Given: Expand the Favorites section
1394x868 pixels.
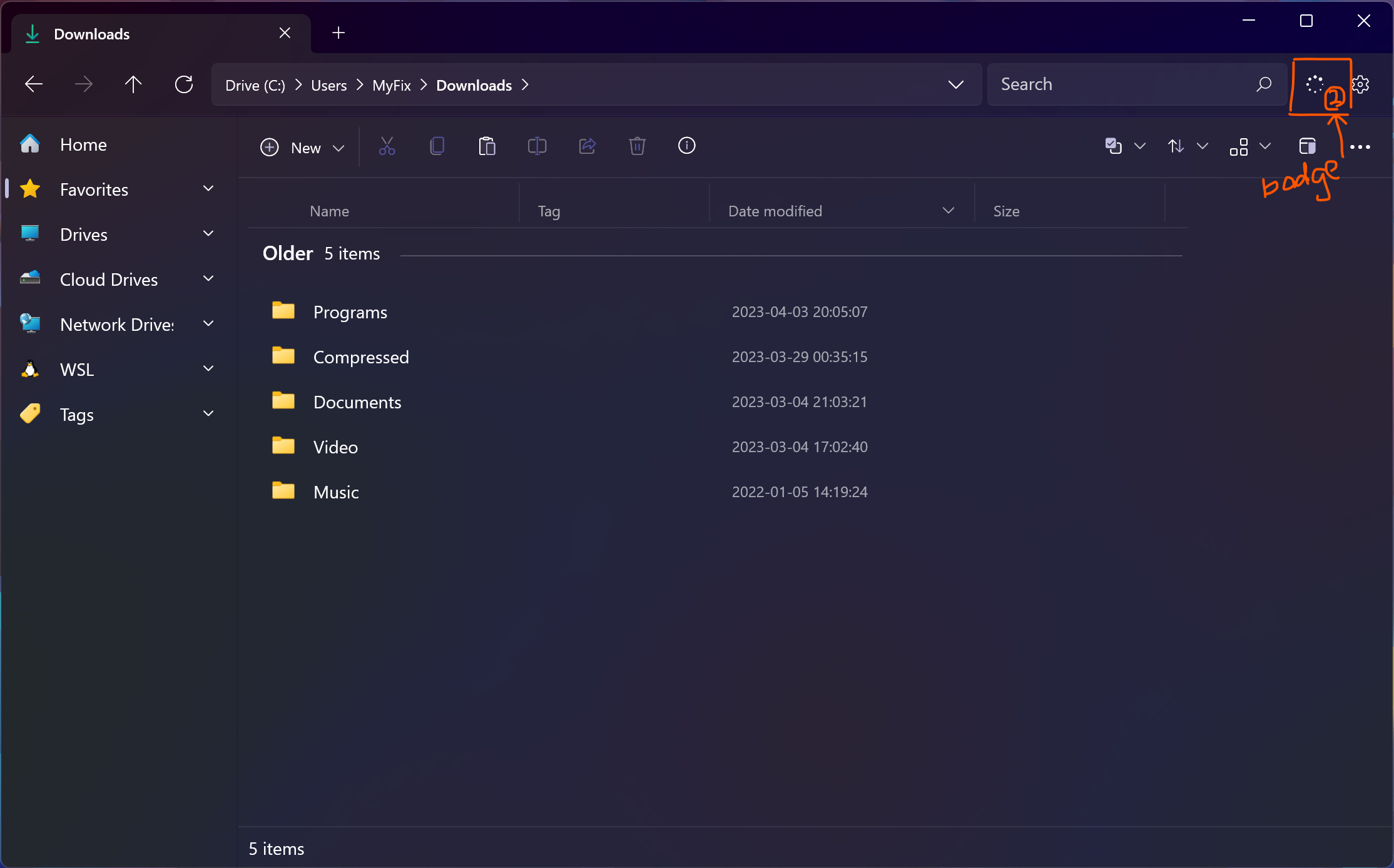Looking at the screenshot, I should (x=208, y=189).
